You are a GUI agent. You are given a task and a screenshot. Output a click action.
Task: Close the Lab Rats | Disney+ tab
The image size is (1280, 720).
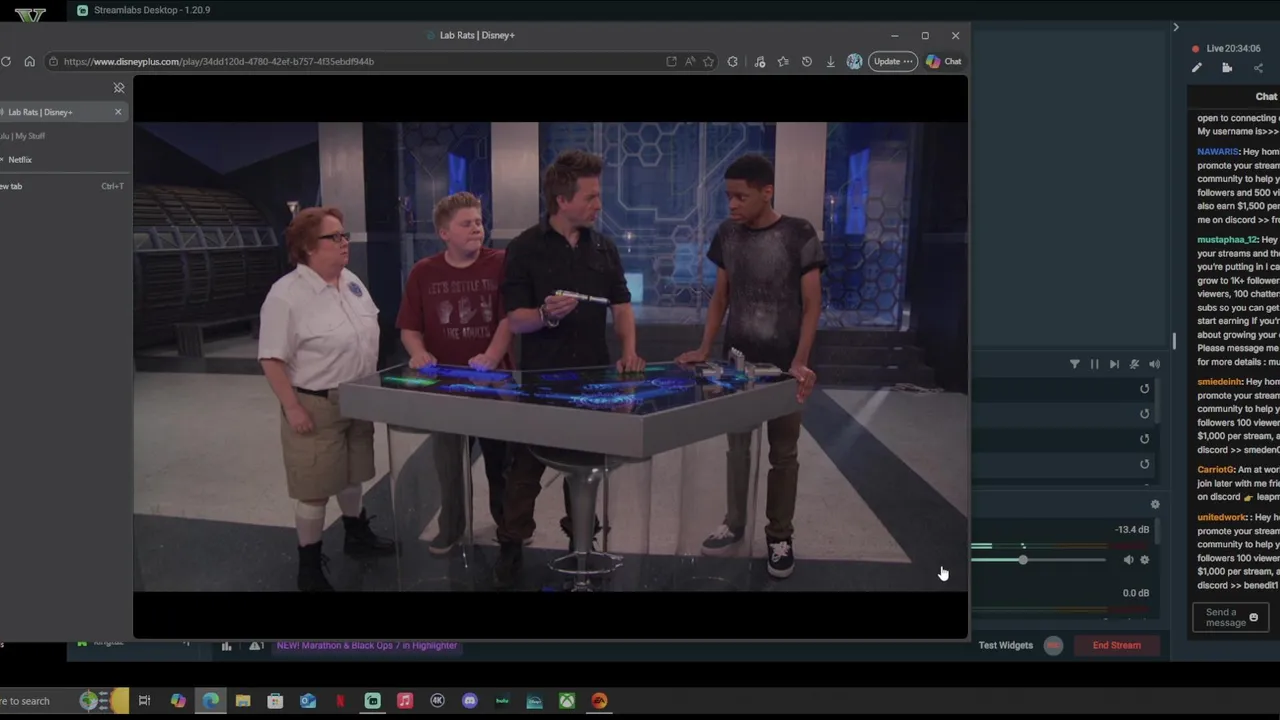pos(118,112)
